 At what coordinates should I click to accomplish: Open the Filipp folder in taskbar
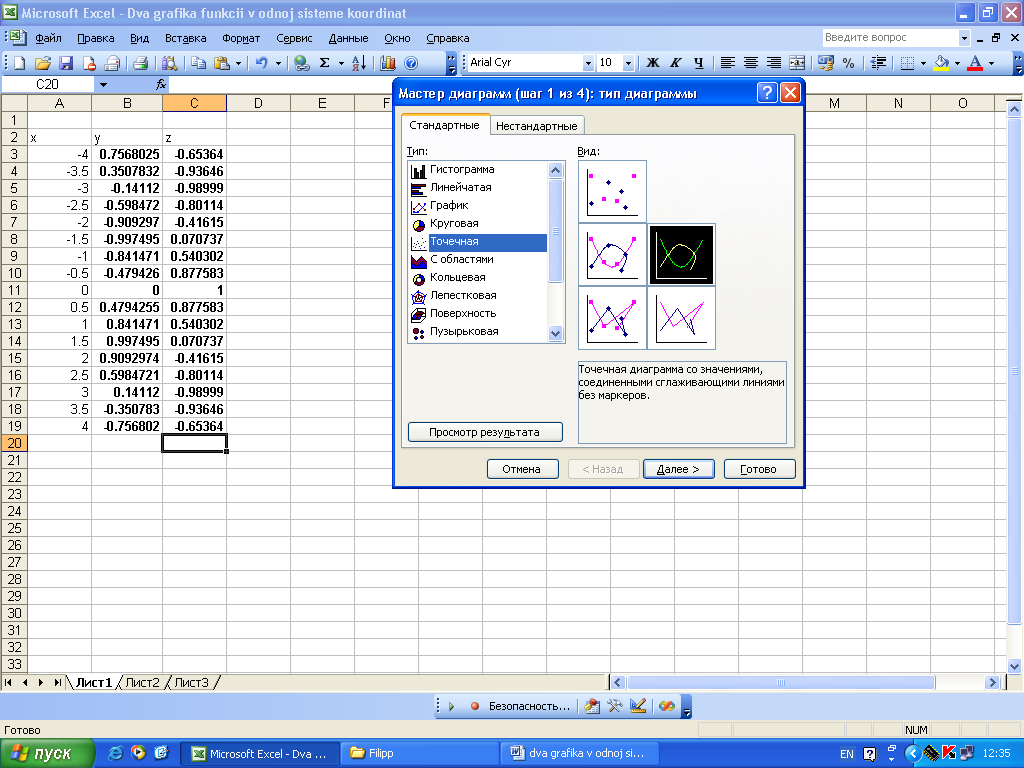[419, 753]
